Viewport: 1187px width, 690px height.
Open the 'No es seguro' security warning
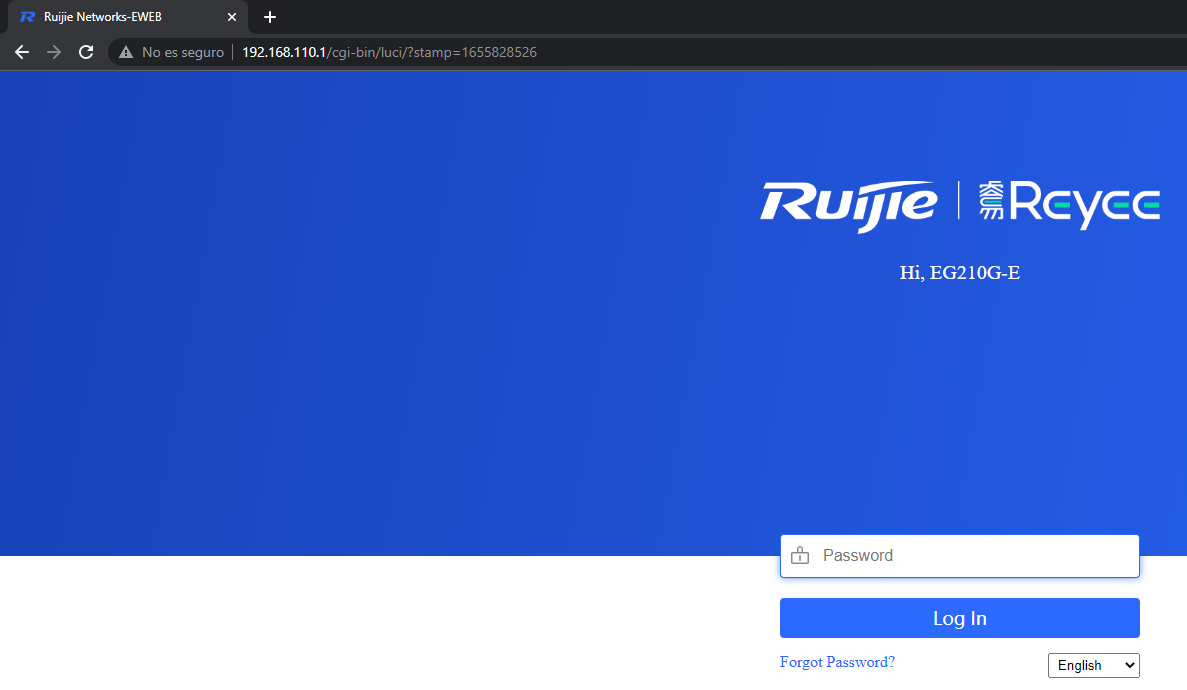coord(172,52)
